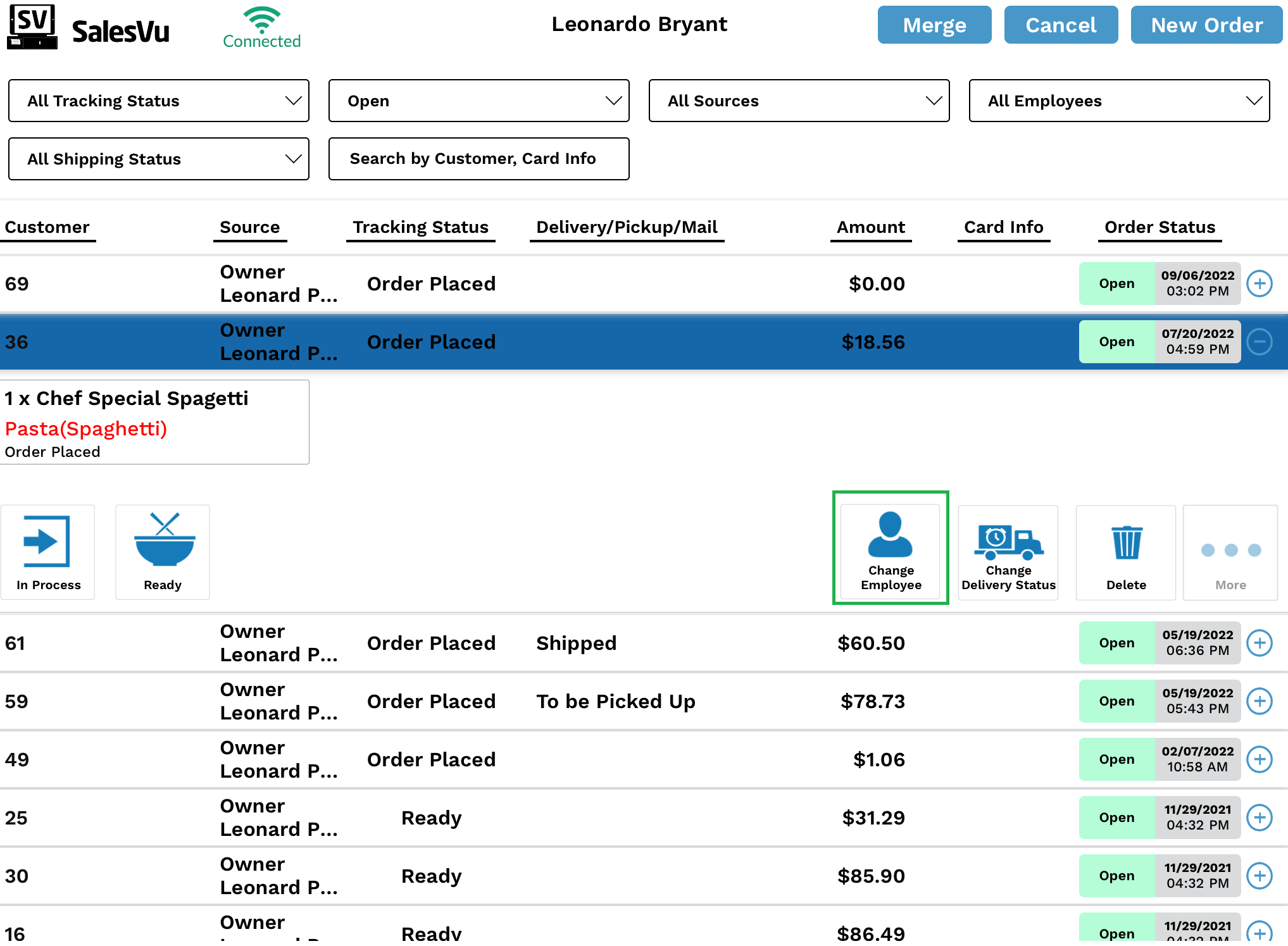Open Change Delivery Status option
The image size is (1288, 946).
pos(1008,552)
